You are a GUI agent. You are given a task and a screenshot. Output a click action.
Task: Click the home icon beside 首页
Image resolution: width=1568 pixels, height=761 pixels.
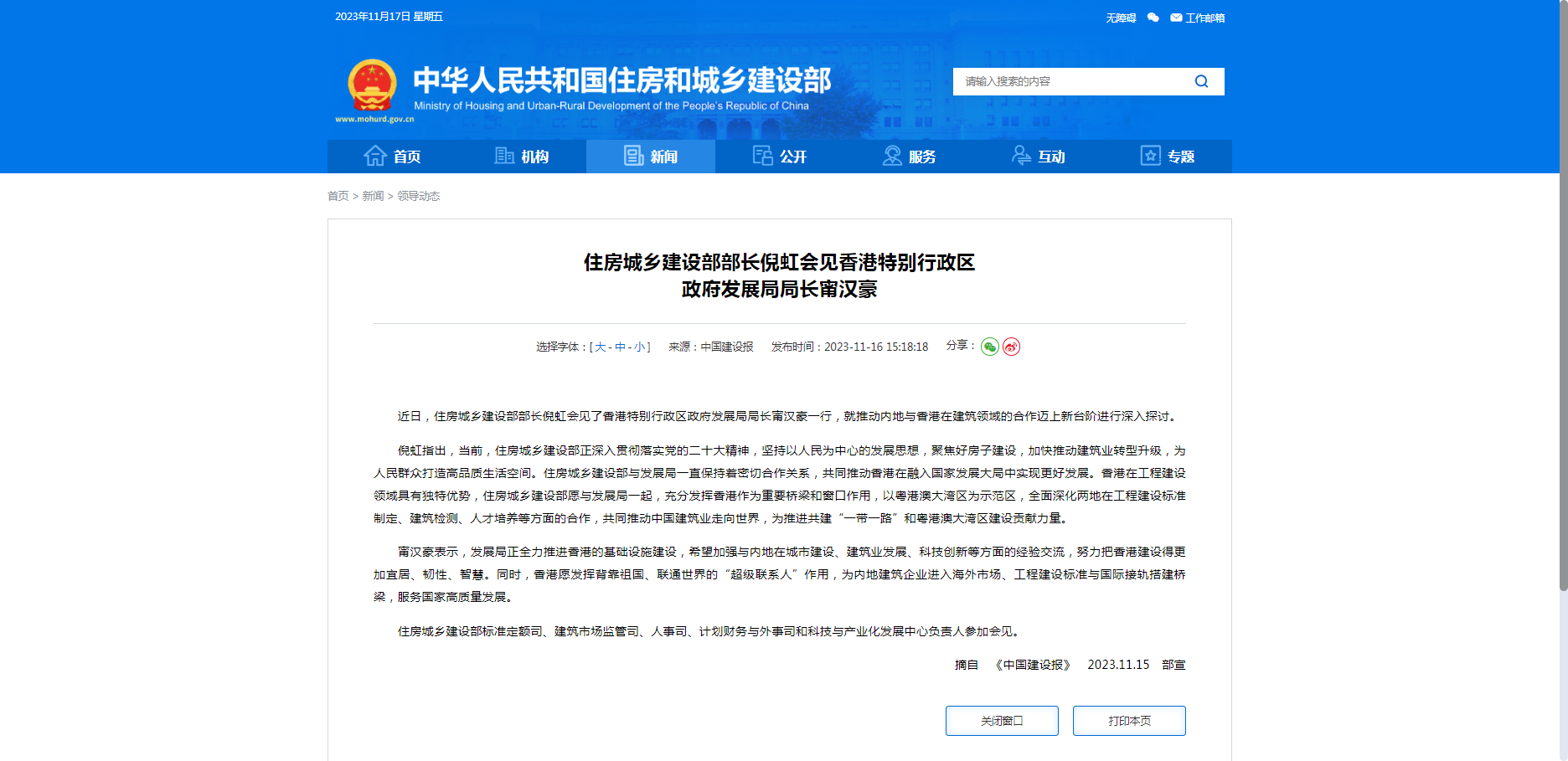[x=375, y=156]
